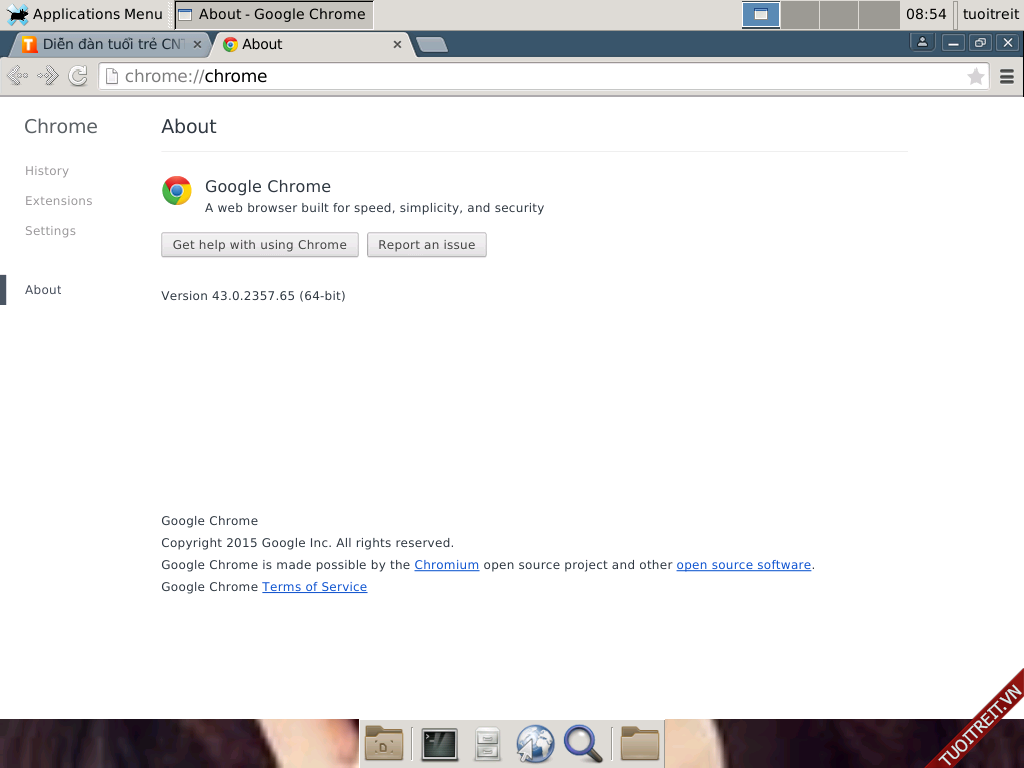Viewport: 1024px width, 768px height.
Task: Go to Settings in the sidebar
Action: (50, 231)
